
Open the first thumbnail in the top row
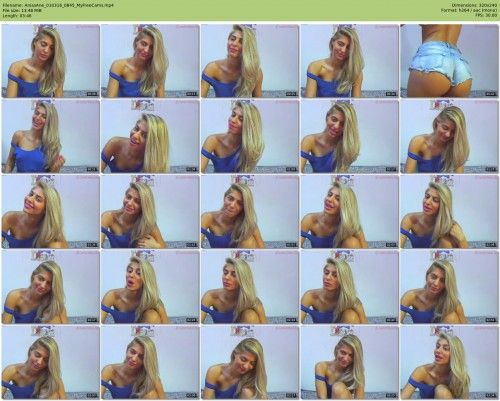pos(50,61)
